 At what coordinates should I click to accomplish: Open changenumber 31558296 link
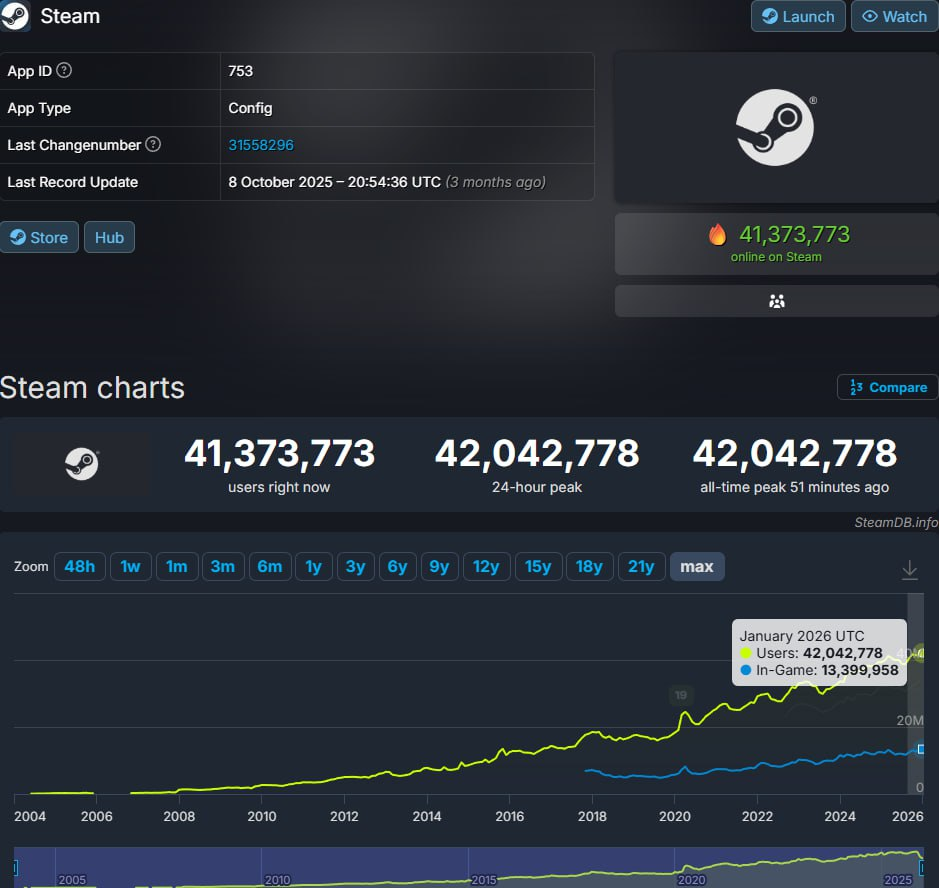(x=261, y=145)
